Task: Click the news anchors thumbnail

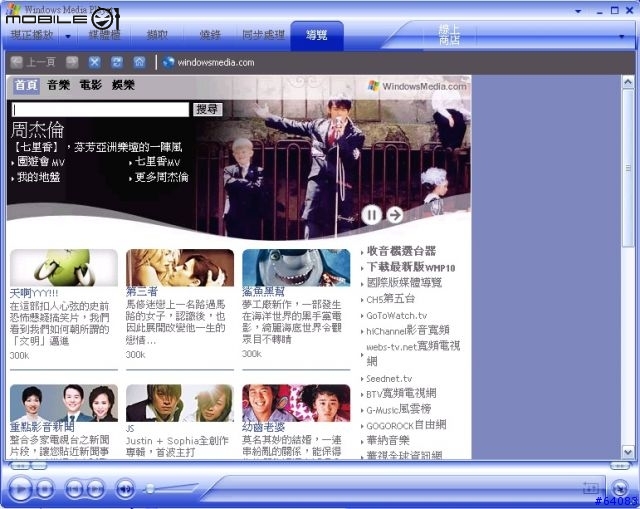Action: coord(64,403)
